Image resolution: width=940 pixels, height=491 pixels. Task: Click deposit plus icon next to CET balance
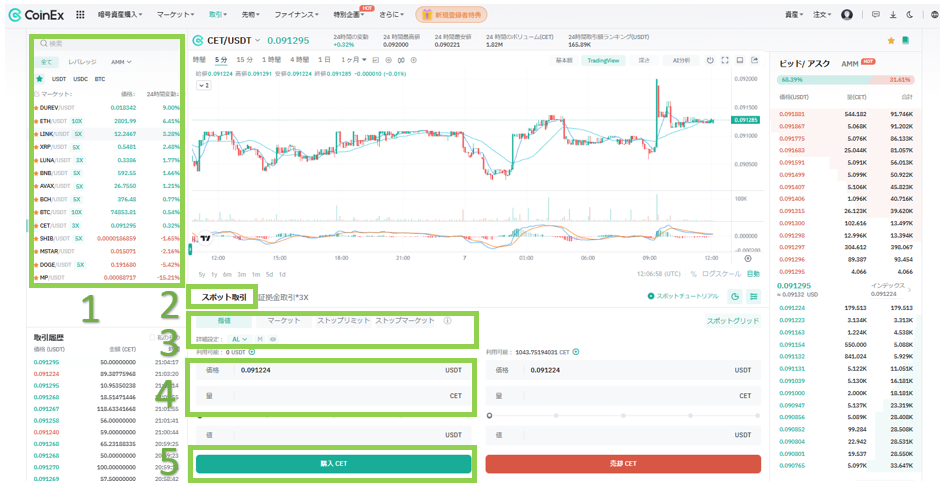576,352
